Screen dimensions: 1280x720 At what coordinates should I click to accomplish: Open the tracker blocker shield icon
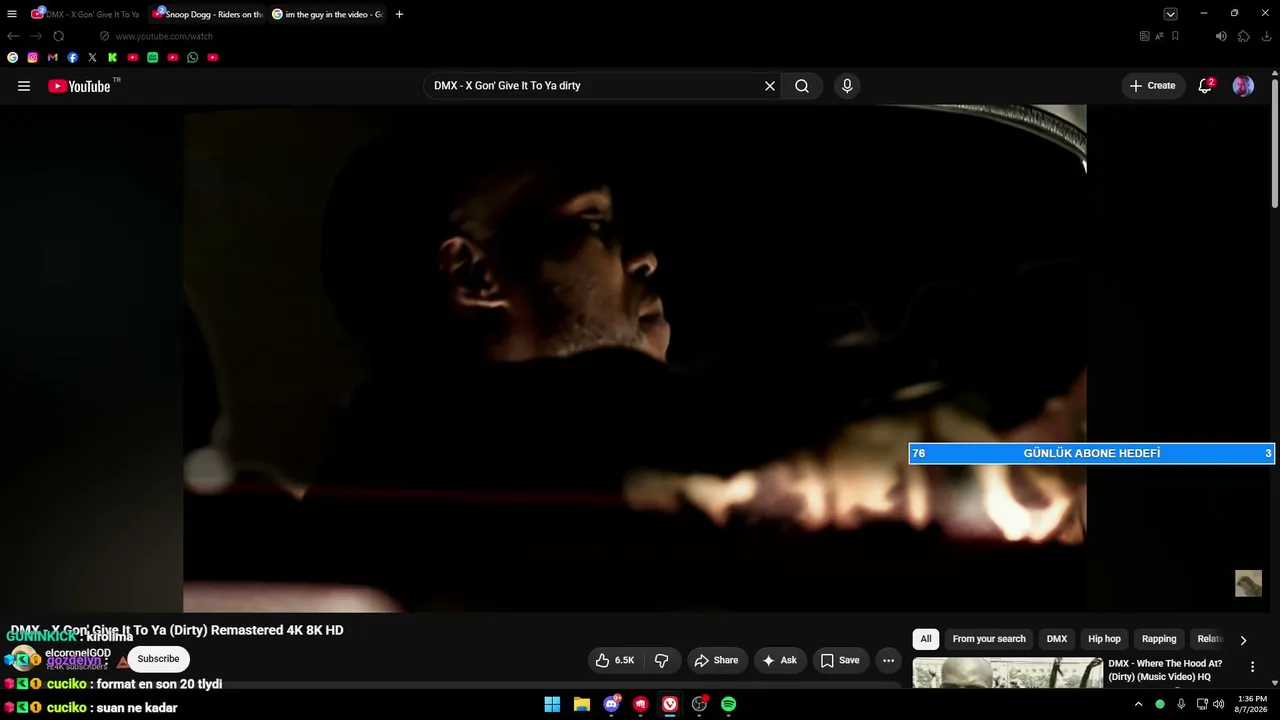click(x=104, y=36)
